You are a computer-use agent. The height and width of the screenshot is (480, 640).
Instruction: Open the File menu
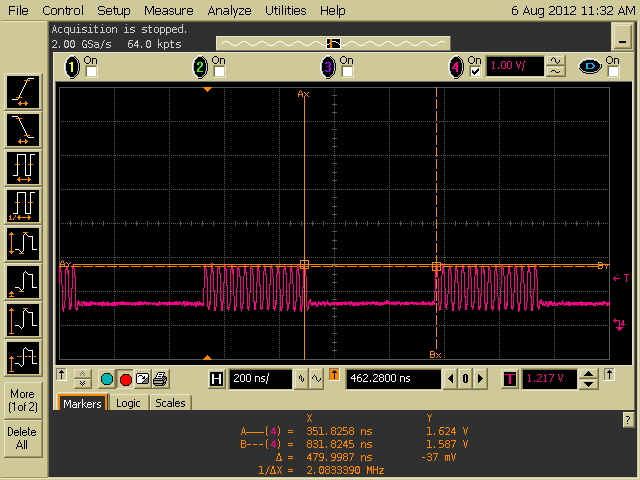(x=18, y=10)
